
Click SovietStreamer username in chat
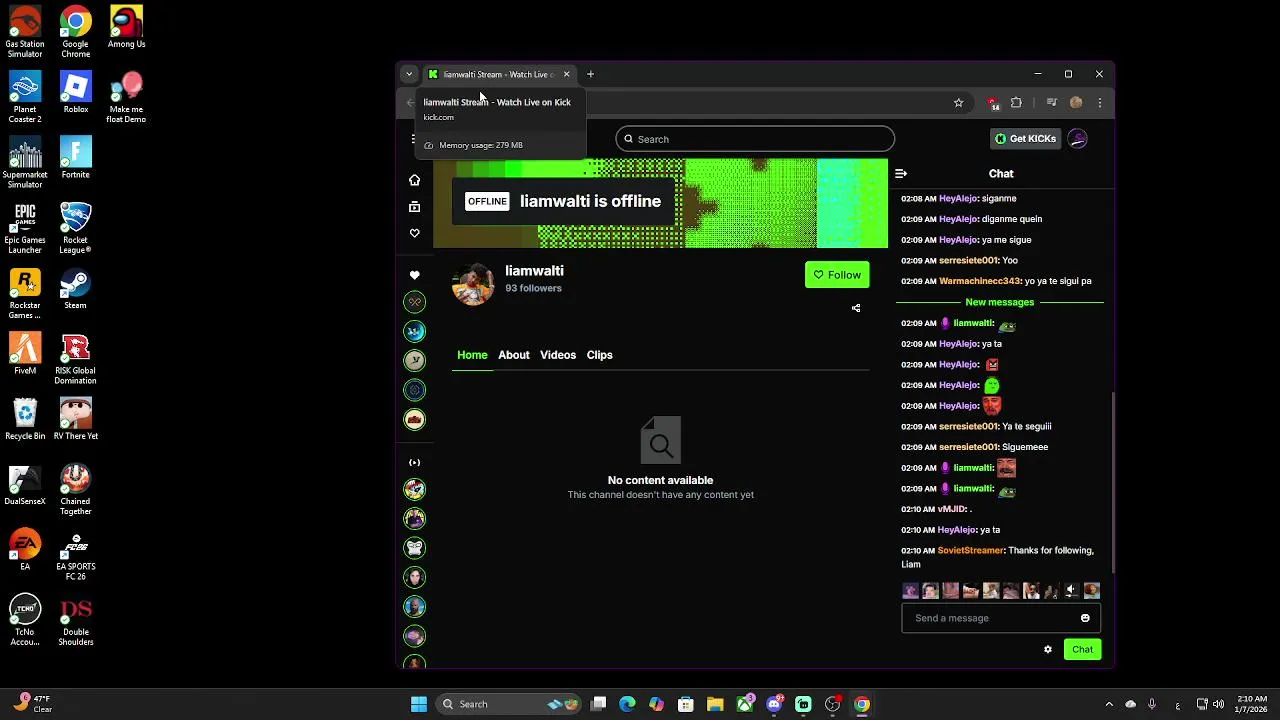970,551
